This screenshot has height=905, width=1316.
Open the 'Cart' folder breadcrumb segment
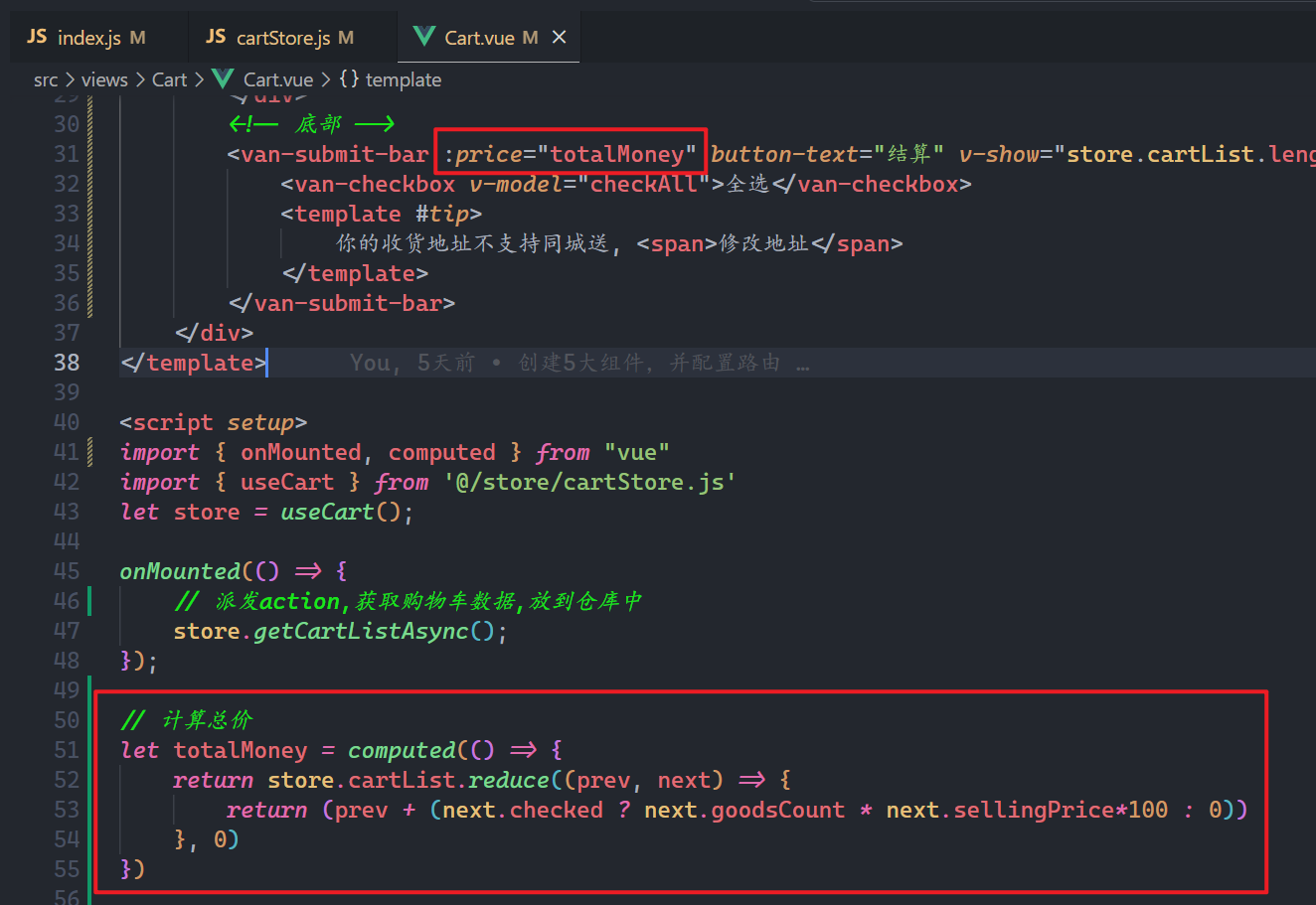point(169,79)
